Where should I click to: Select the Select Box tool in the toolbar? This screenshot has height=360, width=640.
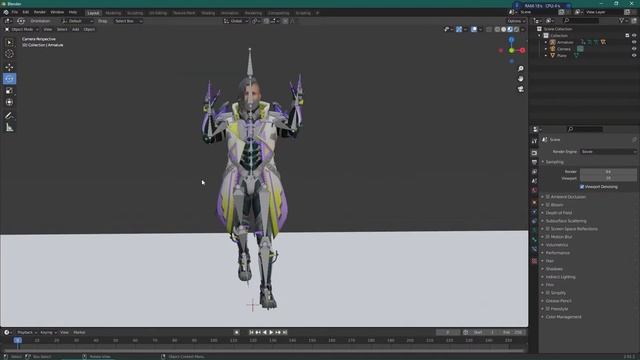(9, 42)
